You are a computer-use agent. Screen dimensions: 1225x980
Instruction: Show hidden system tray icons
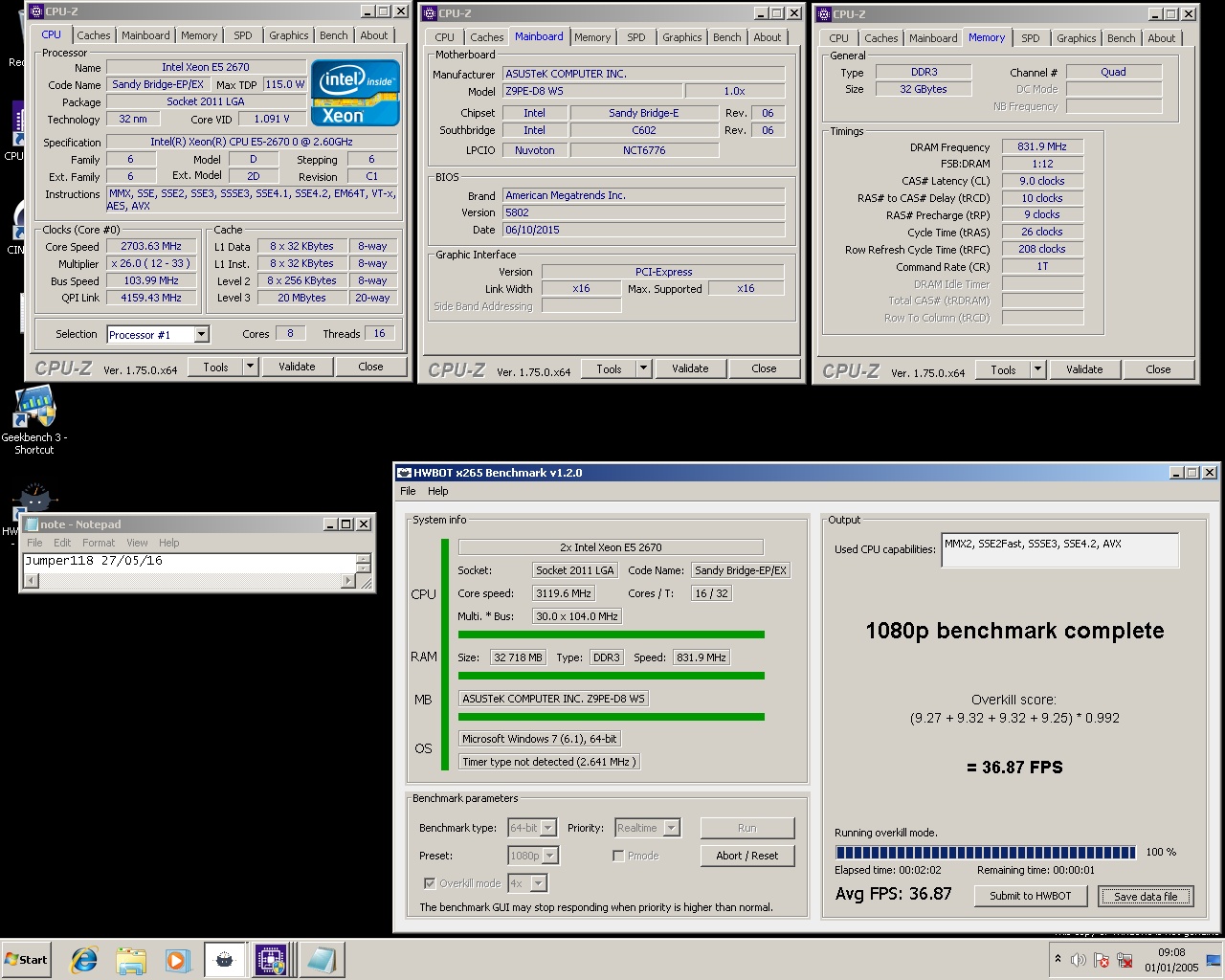(x=1058, y=959)
